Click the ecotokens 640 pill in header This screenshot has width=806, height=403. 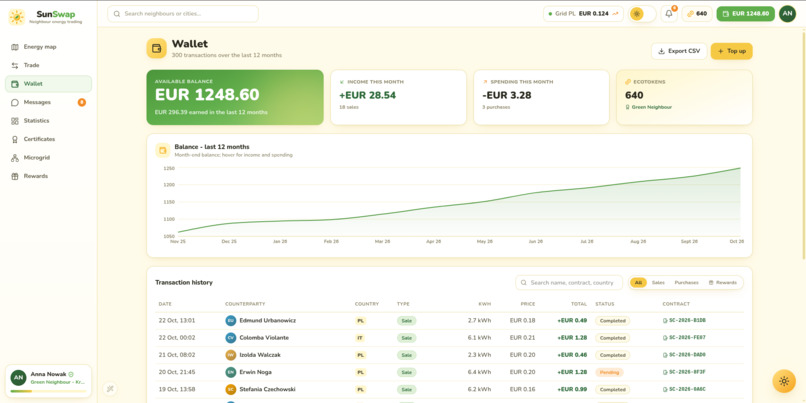pos(697,14)
